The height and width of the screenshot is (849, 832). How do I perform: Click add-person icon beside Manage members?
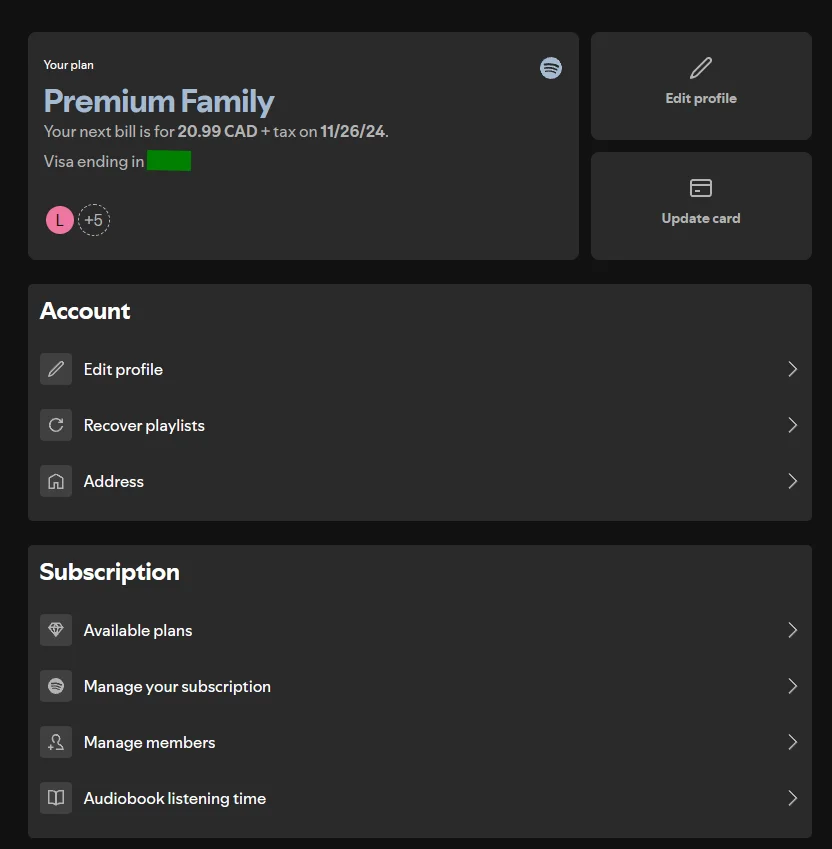click(x=56, y=742)
